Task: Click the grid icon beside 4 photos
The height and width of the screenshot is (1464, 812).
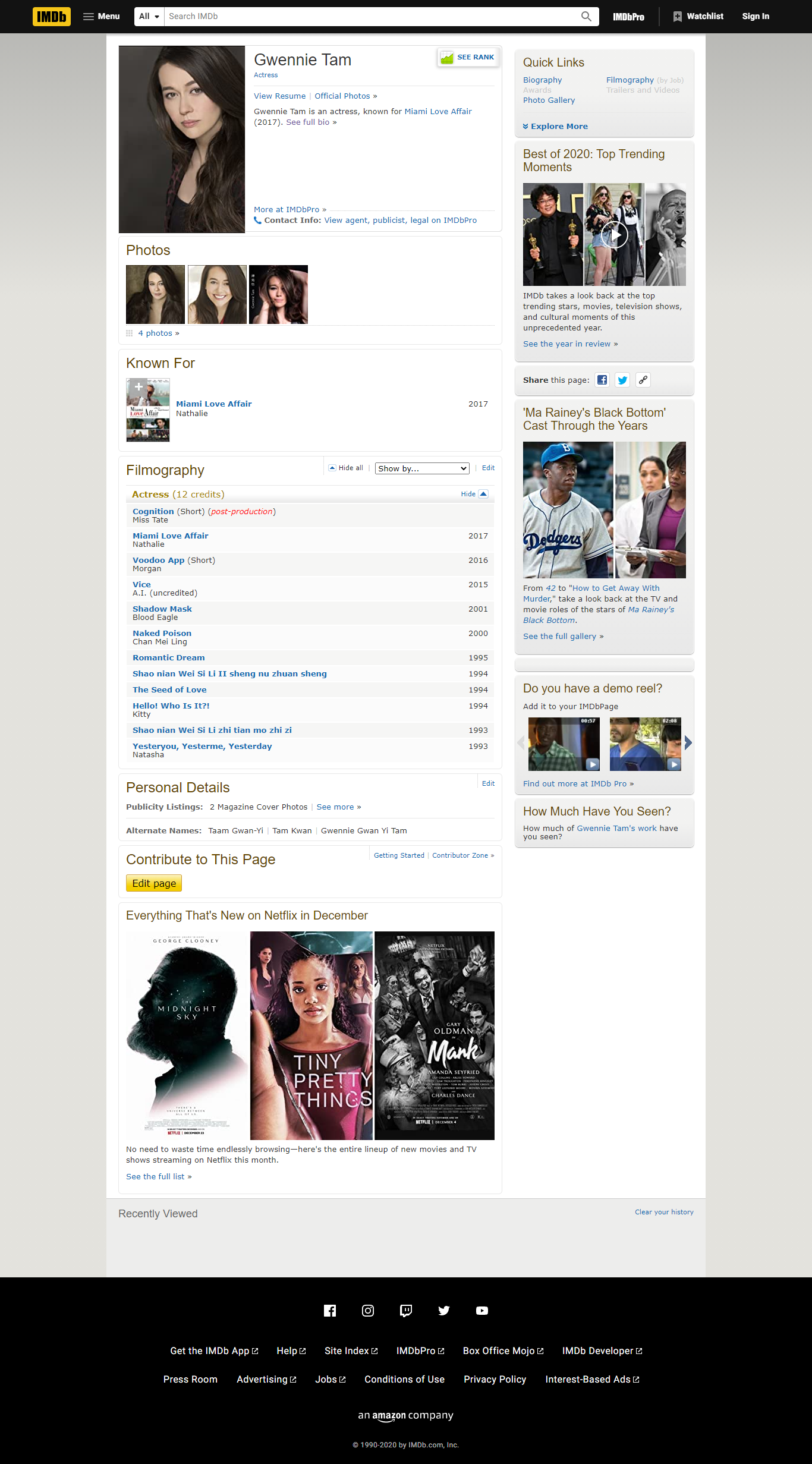Action: click(x=129, y=333)
